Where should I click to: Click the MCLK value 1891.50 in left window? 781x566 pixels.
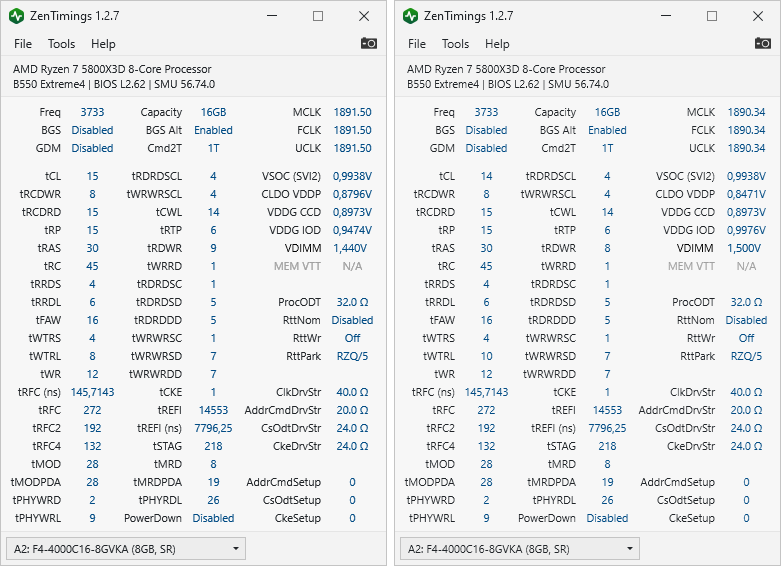tap(352, 112)
